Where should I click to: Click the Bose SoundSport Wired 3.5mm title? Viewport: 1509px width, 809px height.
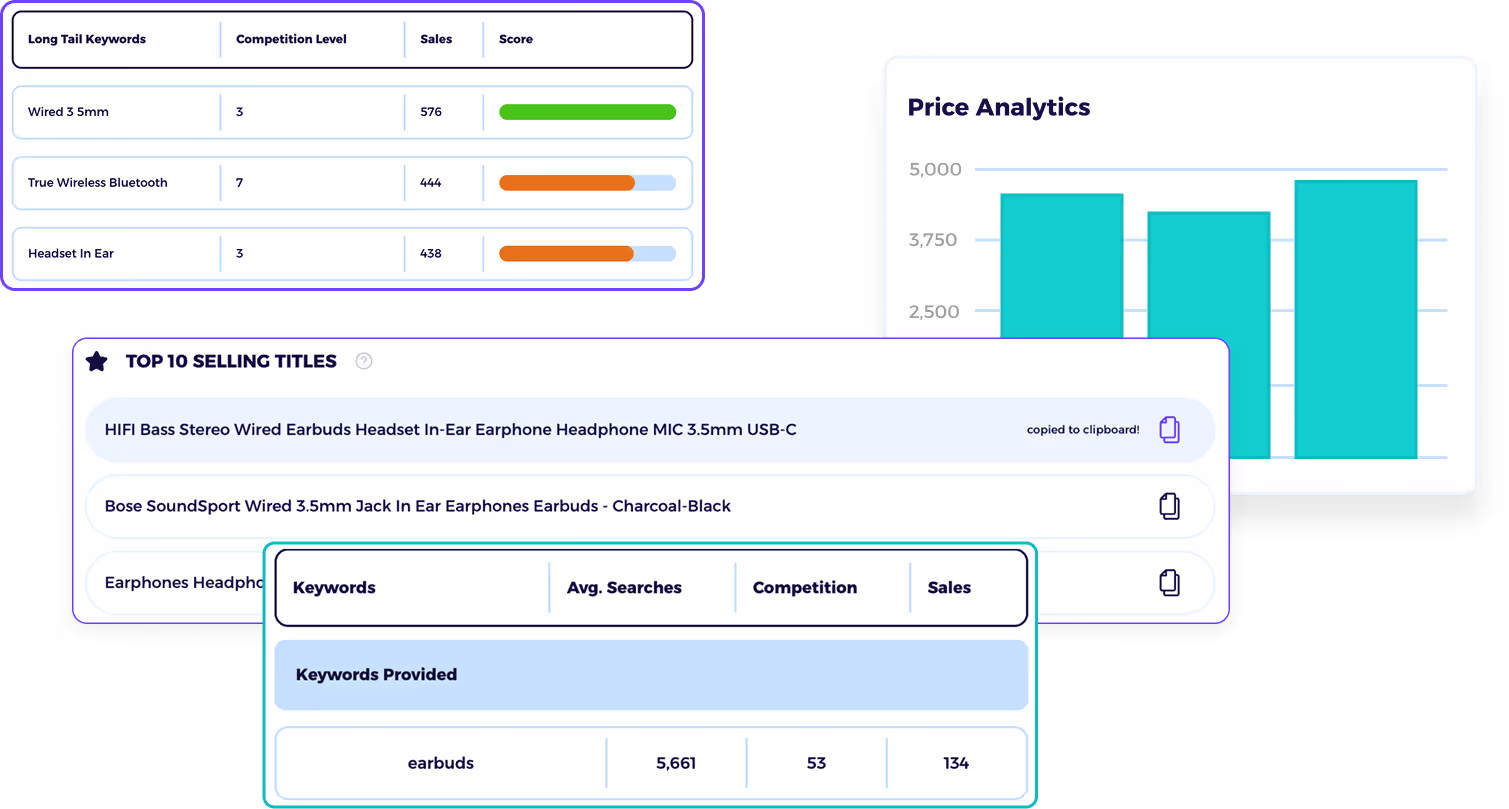pyautogui.click(x=417, y=506)
